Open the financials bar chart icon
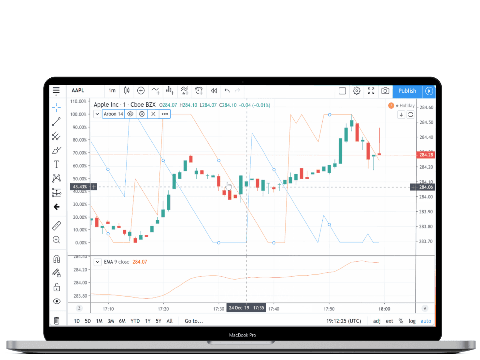The image size is (480, 360). [x=170, y=90]
